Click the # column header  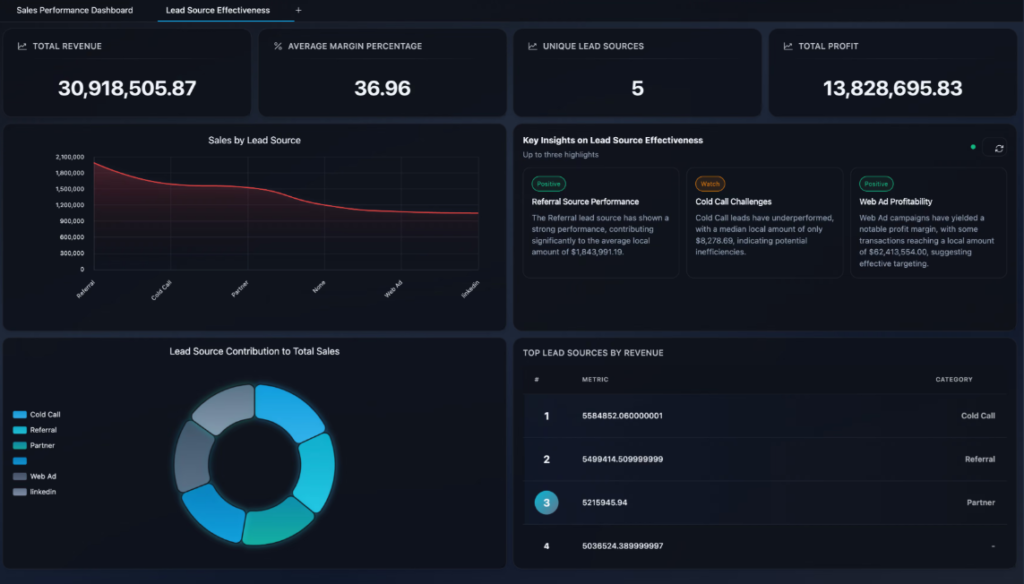tap(537, 380)
